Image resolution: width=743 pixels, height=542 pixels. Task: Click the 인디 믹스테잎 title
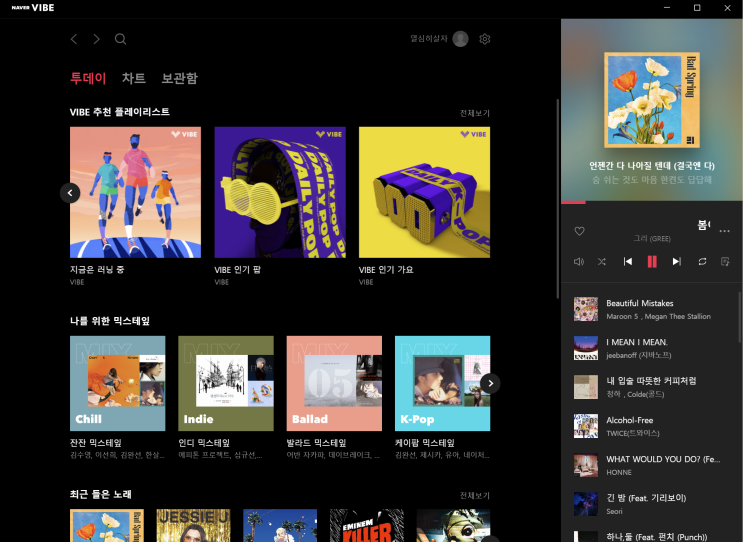coord(204,443)
